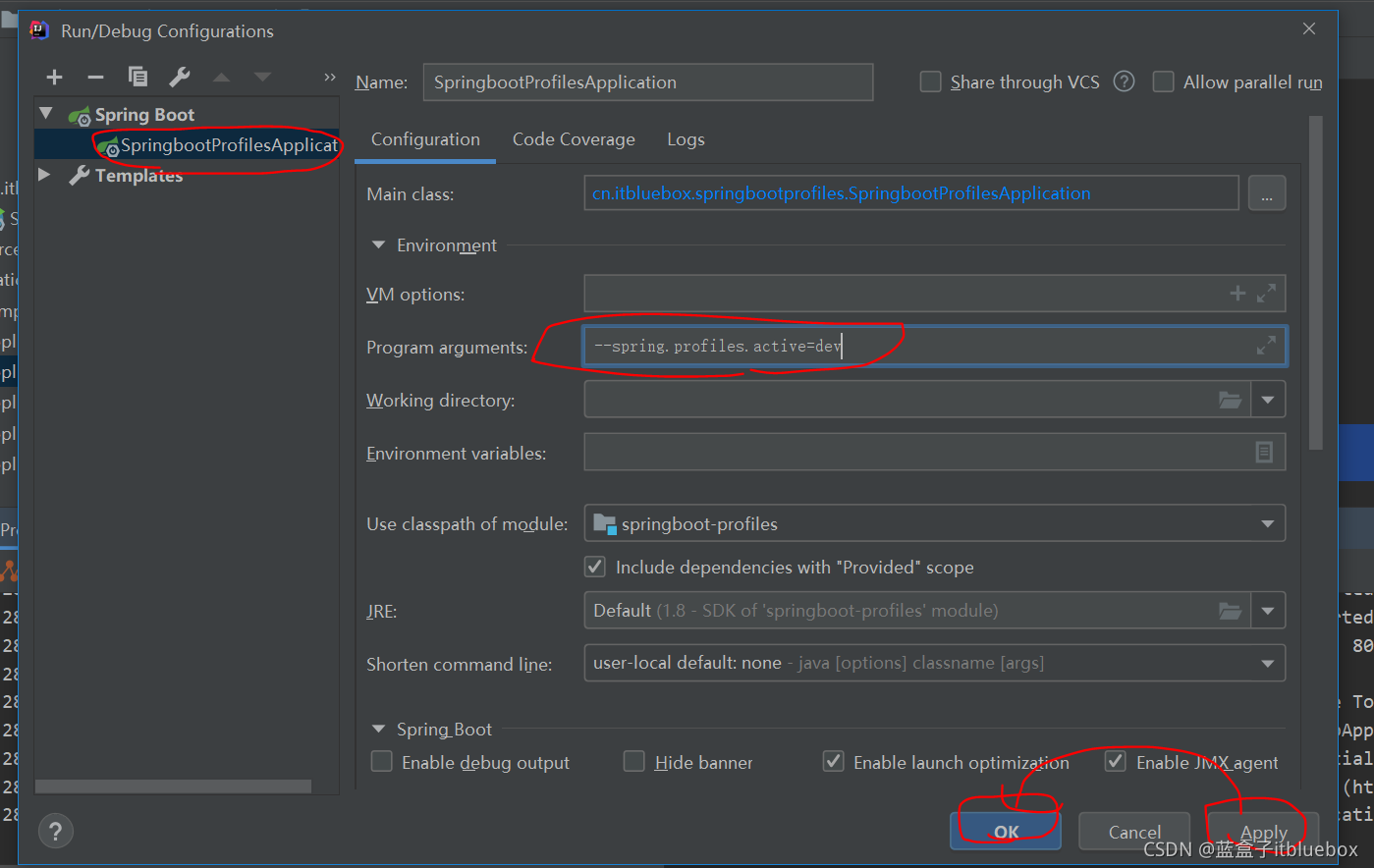1374x868 pixels.
Task: Remove configuration with minus icon
Action: tap(95, 77)
